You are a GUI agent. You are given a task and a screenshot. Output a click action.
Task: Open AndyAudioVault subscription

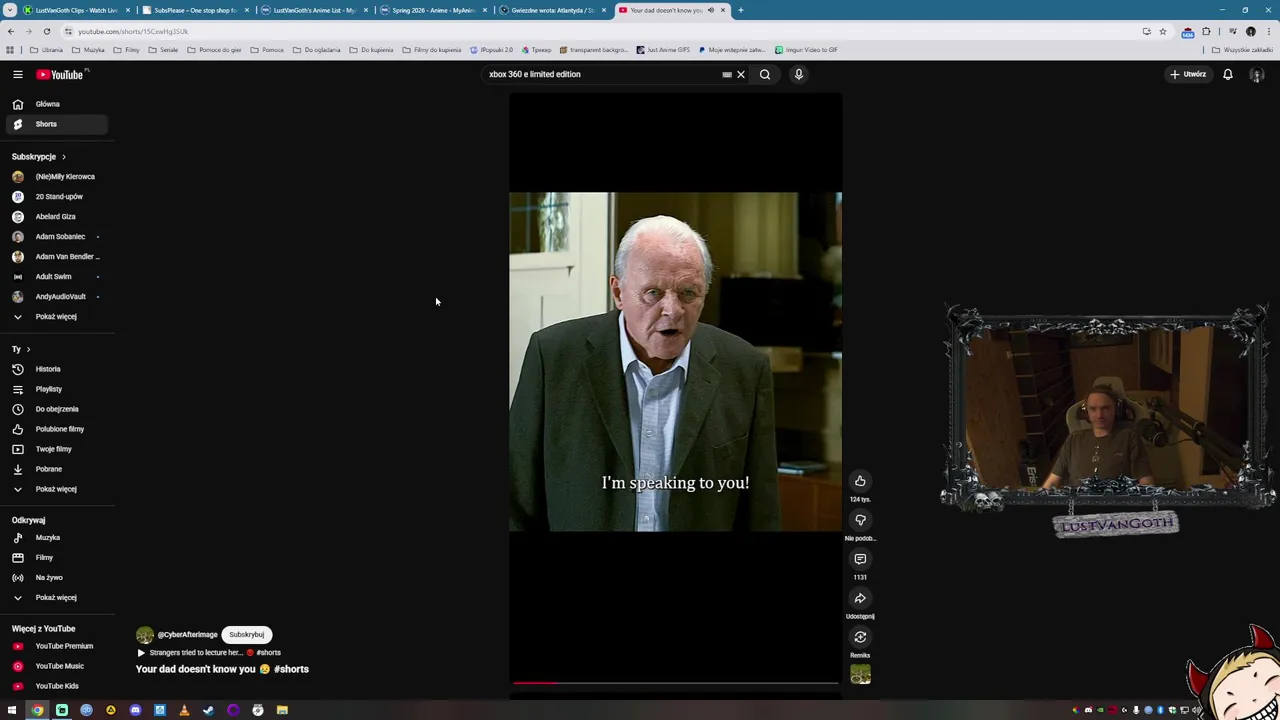tap(57, 296)
